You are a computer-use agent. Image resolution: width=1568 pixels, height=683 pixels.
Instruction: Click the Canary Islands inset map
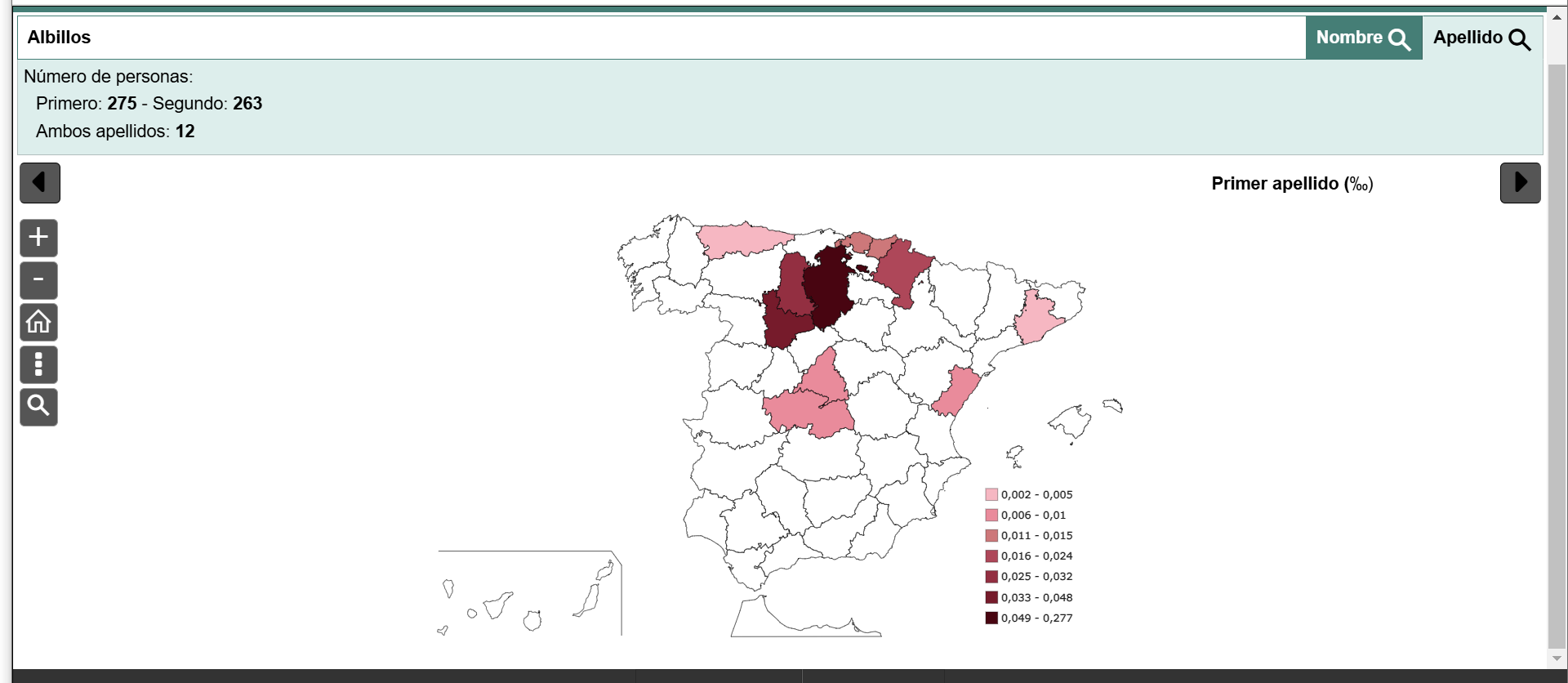tap(529, 593)
